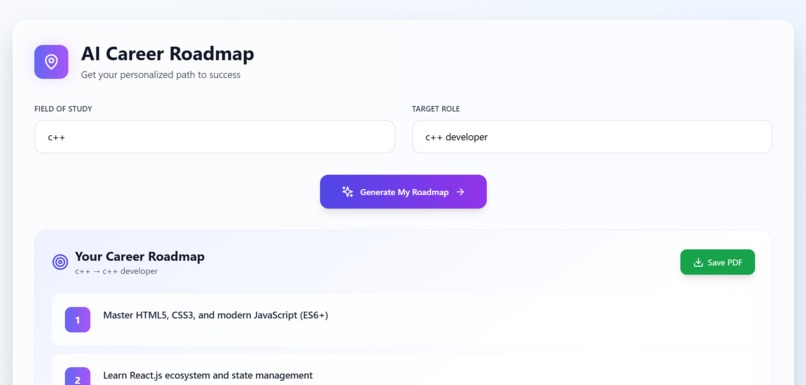This screenshot has width=806, height=385.
Task: Click the step 1 number badge
Action: pyautogui.click(x=78, y=320)
